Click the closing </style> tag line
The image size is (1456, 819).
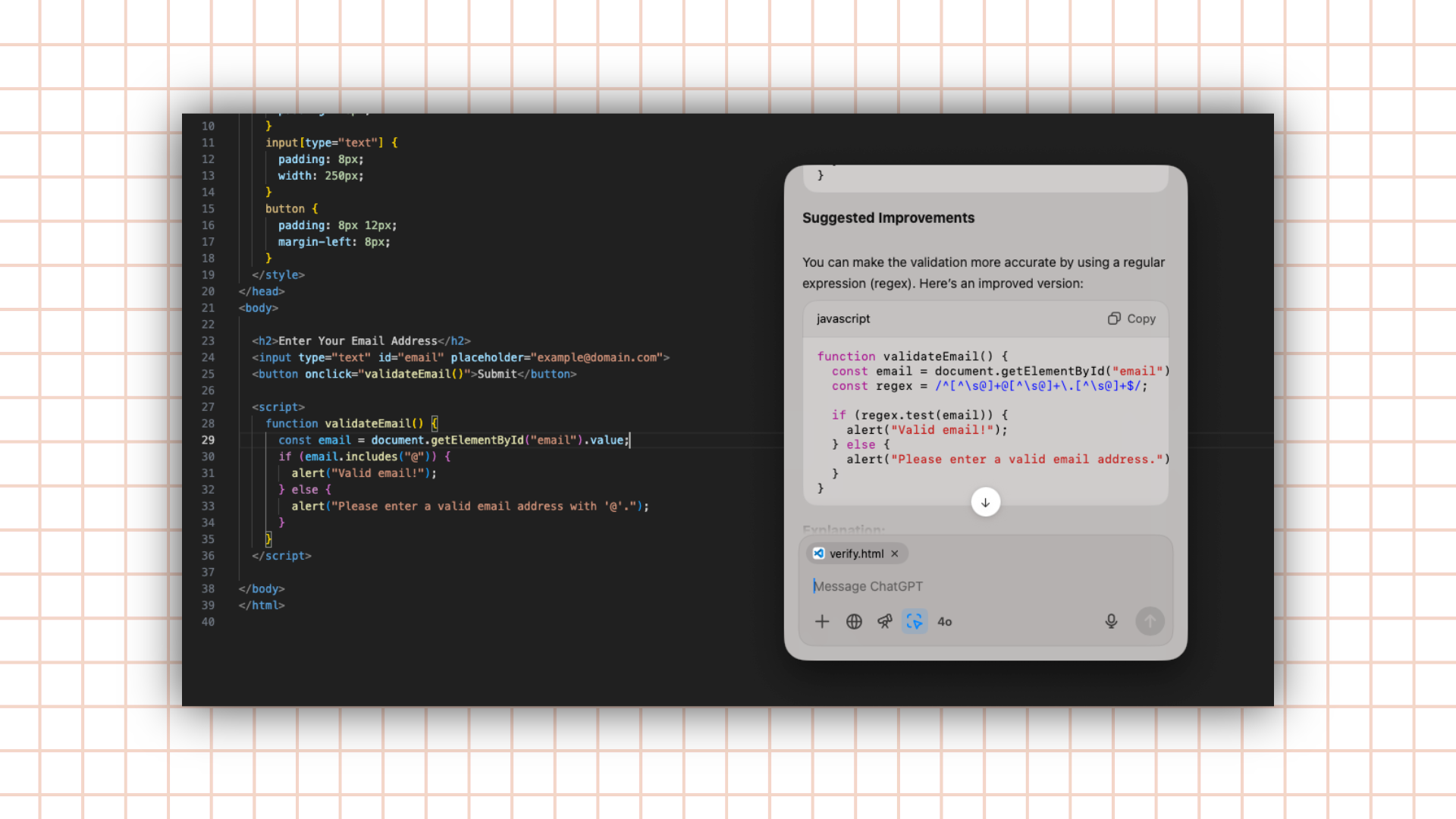[x=278, y=275]
